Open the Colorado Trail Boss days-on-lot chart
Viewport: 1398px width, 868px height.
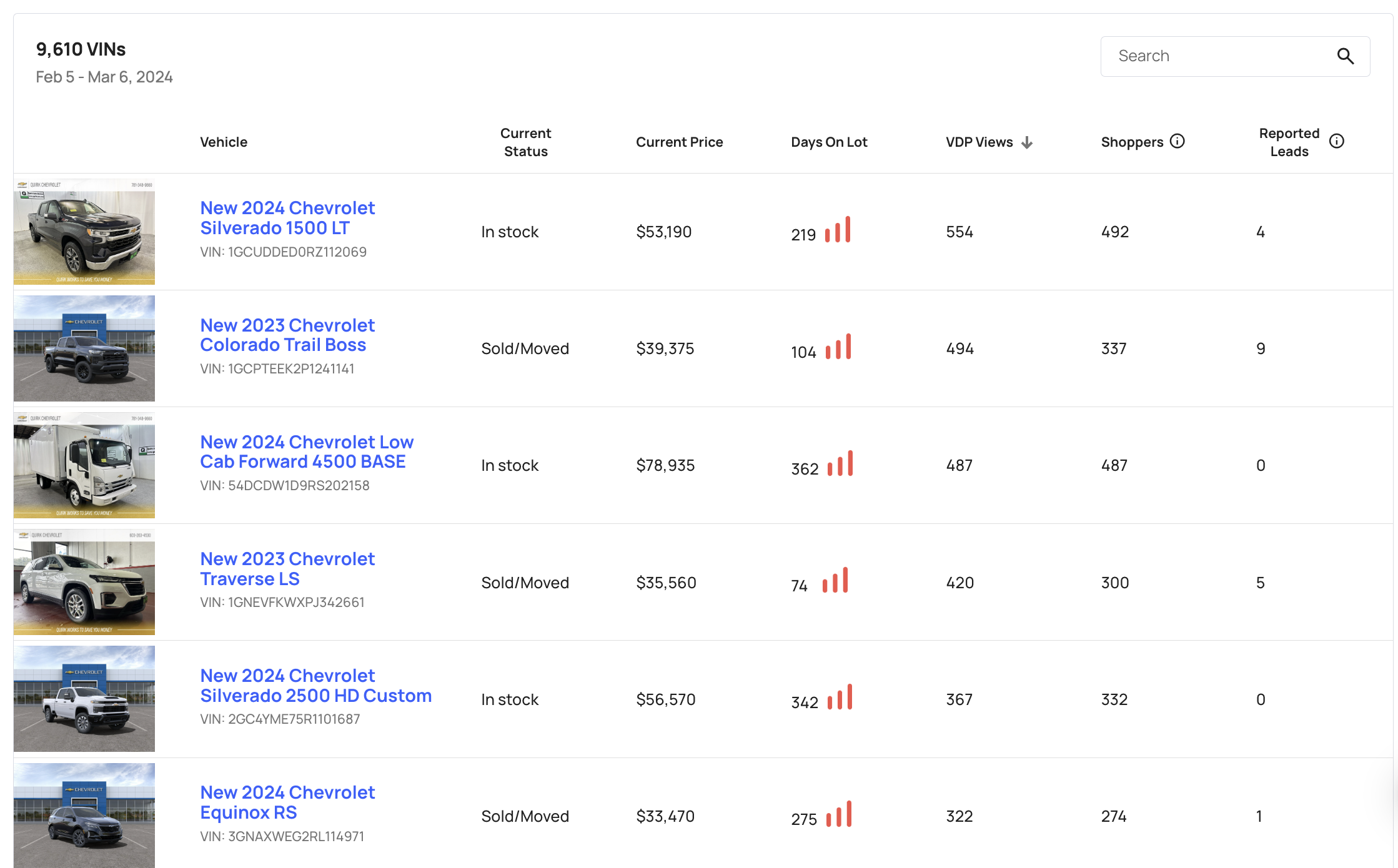pos(840,348)
